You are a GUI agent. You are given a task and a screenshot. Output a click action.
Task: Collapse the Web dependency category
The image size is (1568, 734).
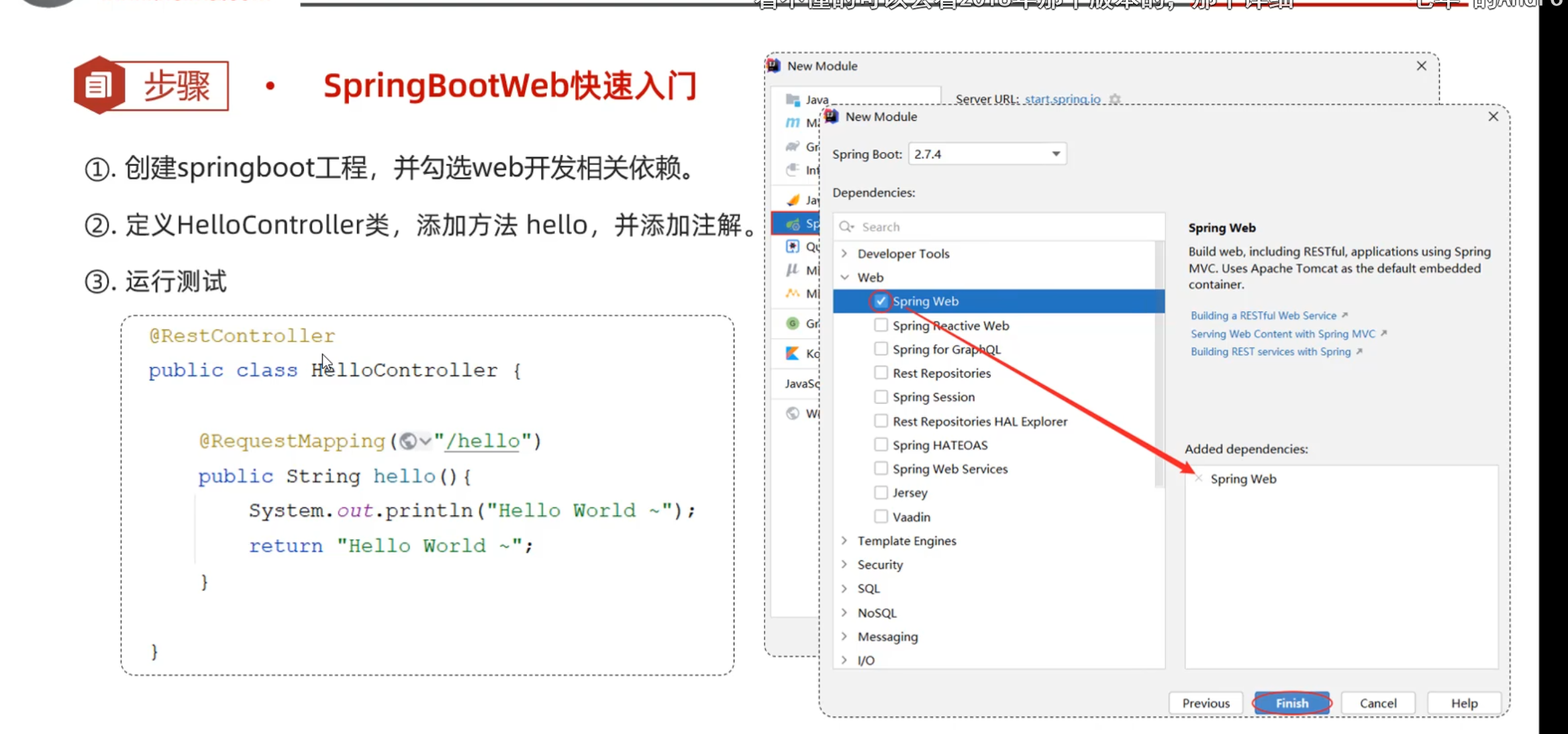click(844, 277)
